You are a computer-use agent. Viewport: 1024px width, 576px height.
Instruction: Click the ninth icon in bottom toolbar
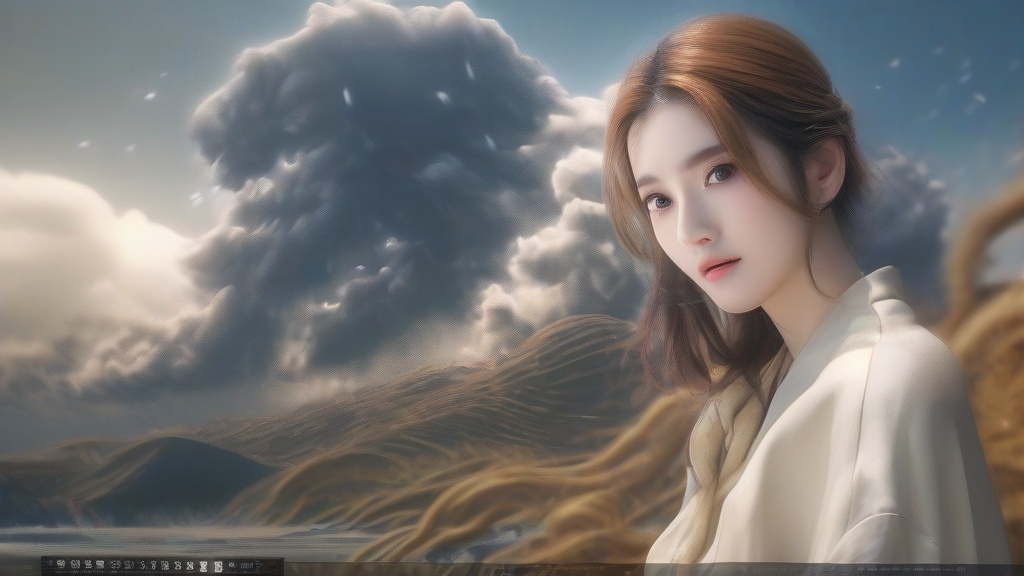click(x=153, y=565)
